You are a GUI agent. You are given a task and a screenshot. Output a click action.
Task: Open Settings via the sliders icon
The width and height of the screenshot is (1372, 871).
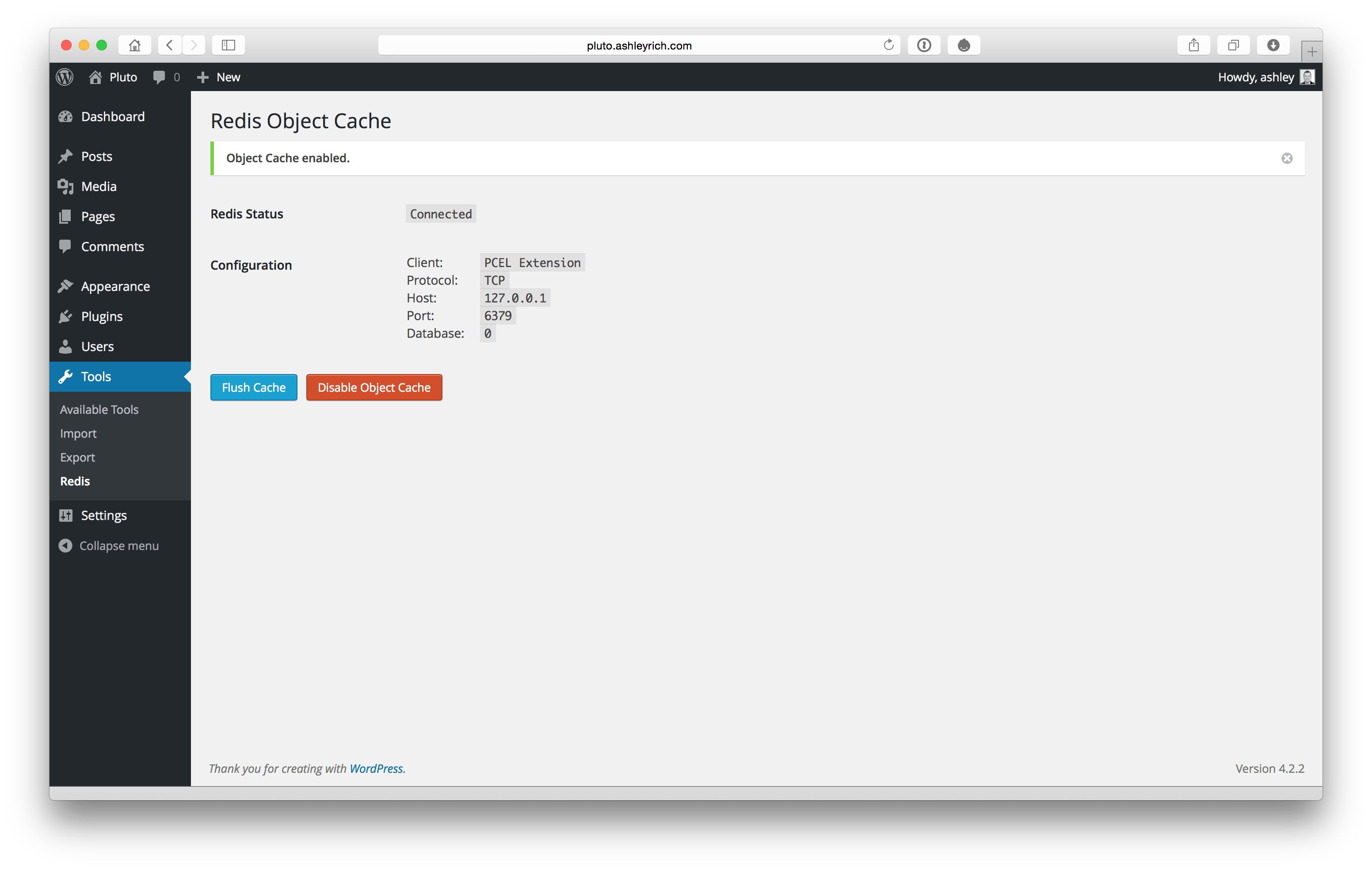(x=65, y=515)
